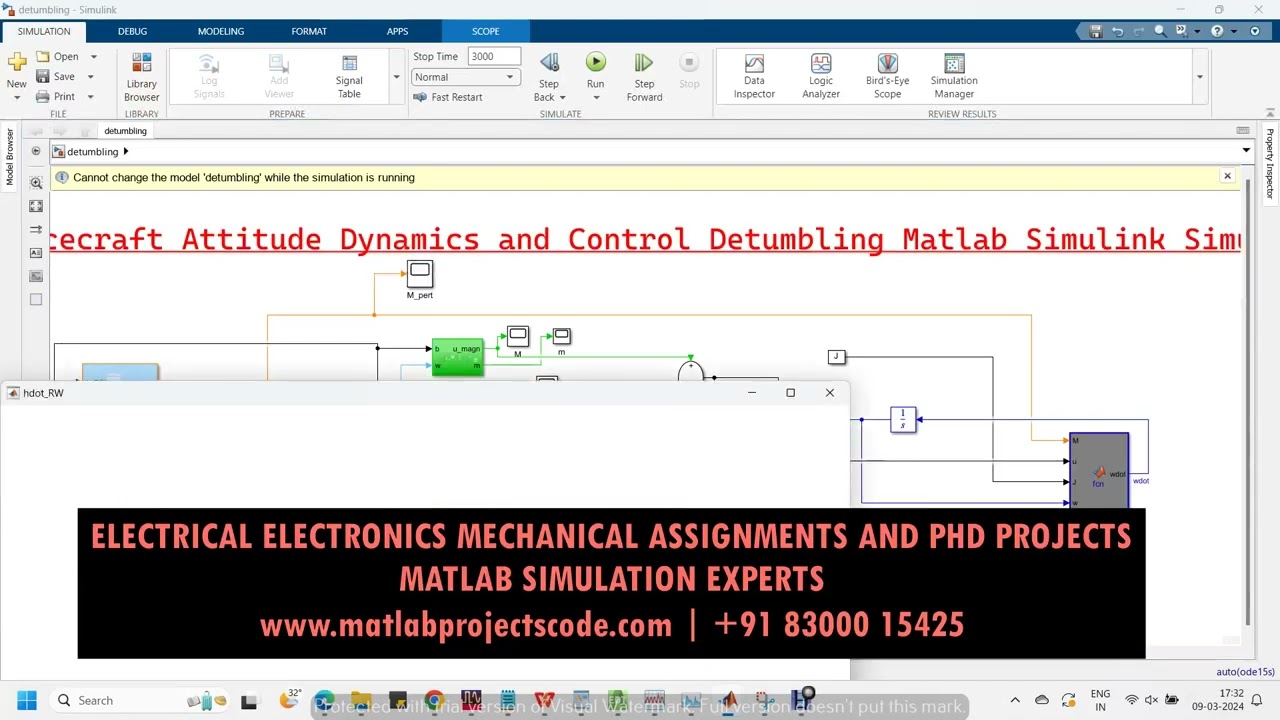
Task: Click the Save icon in File group
Action: pyautogui.click(x=43, y=76)
